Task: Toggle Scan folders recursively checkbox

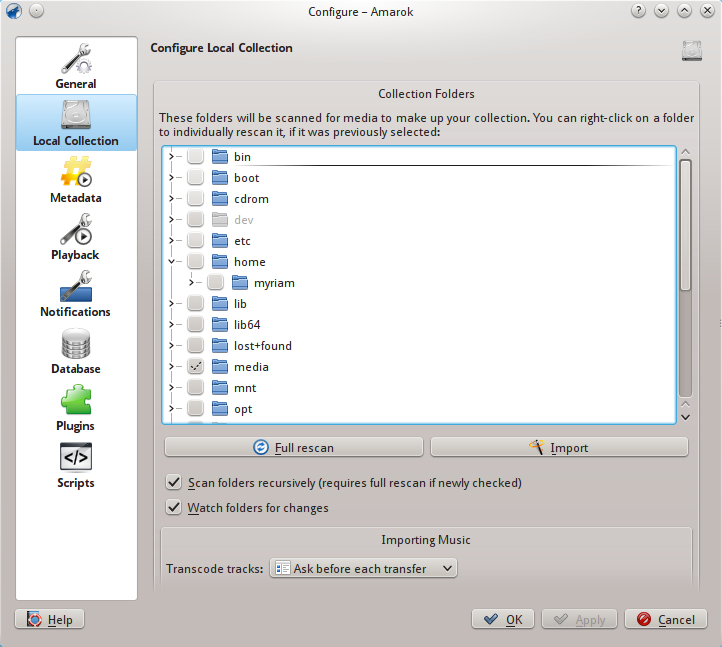Action: [174, 483]
